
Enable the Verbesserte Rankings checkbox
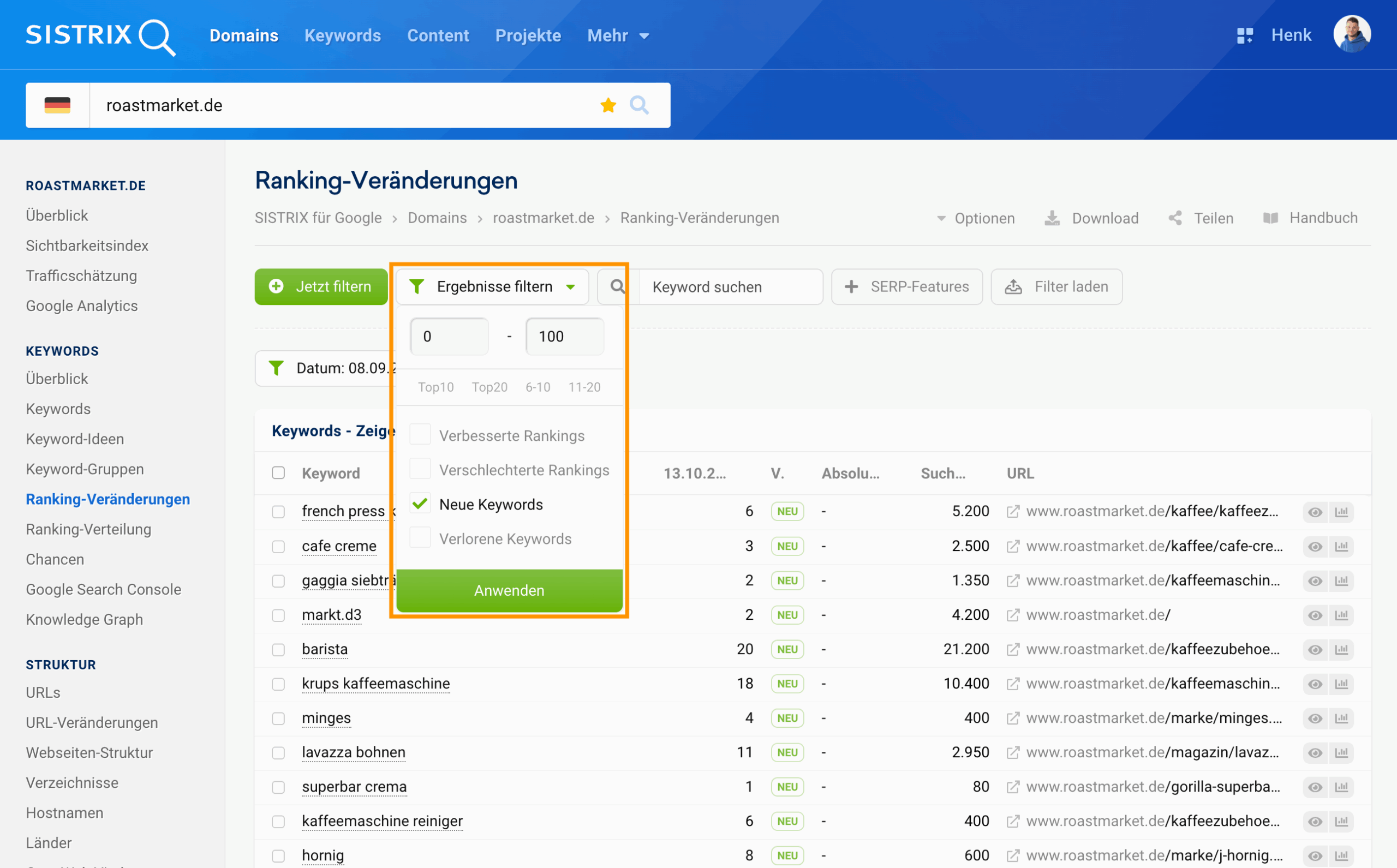pyautogui.click(x=420, y=435)
